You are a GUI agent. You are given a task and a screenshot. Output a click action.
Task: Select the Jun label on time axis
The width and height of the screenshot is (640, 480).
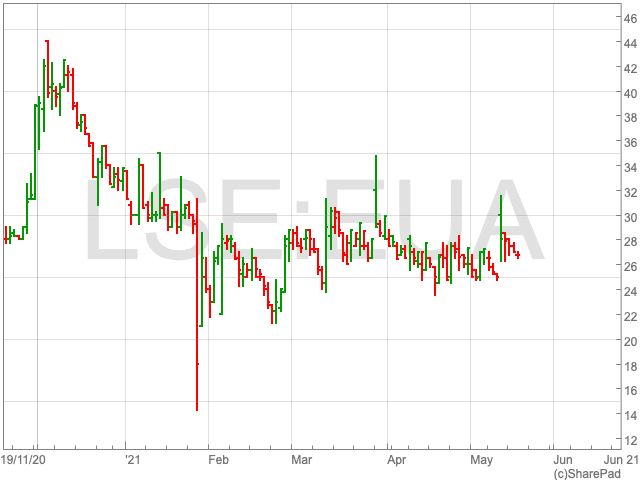pos(563,458)
